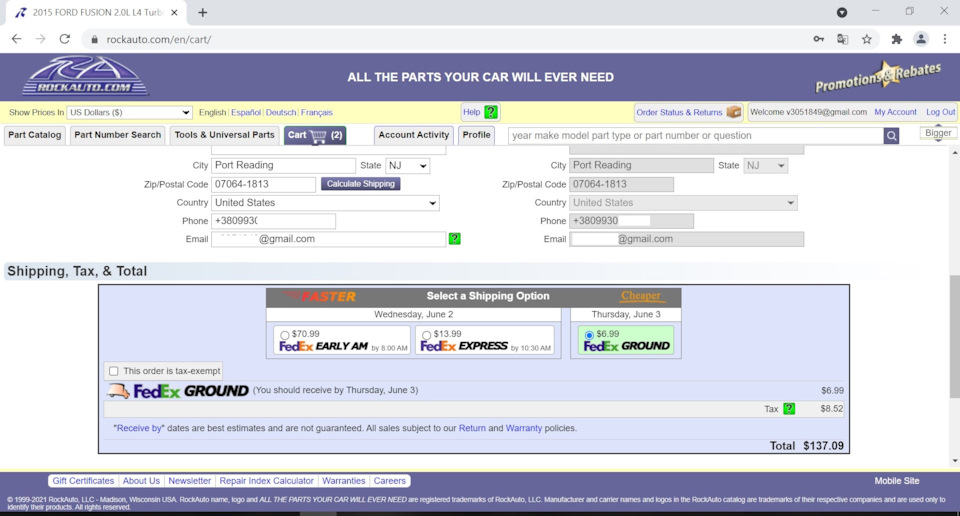Click the translate page icon
960x516 pixels.
[842, 39]
